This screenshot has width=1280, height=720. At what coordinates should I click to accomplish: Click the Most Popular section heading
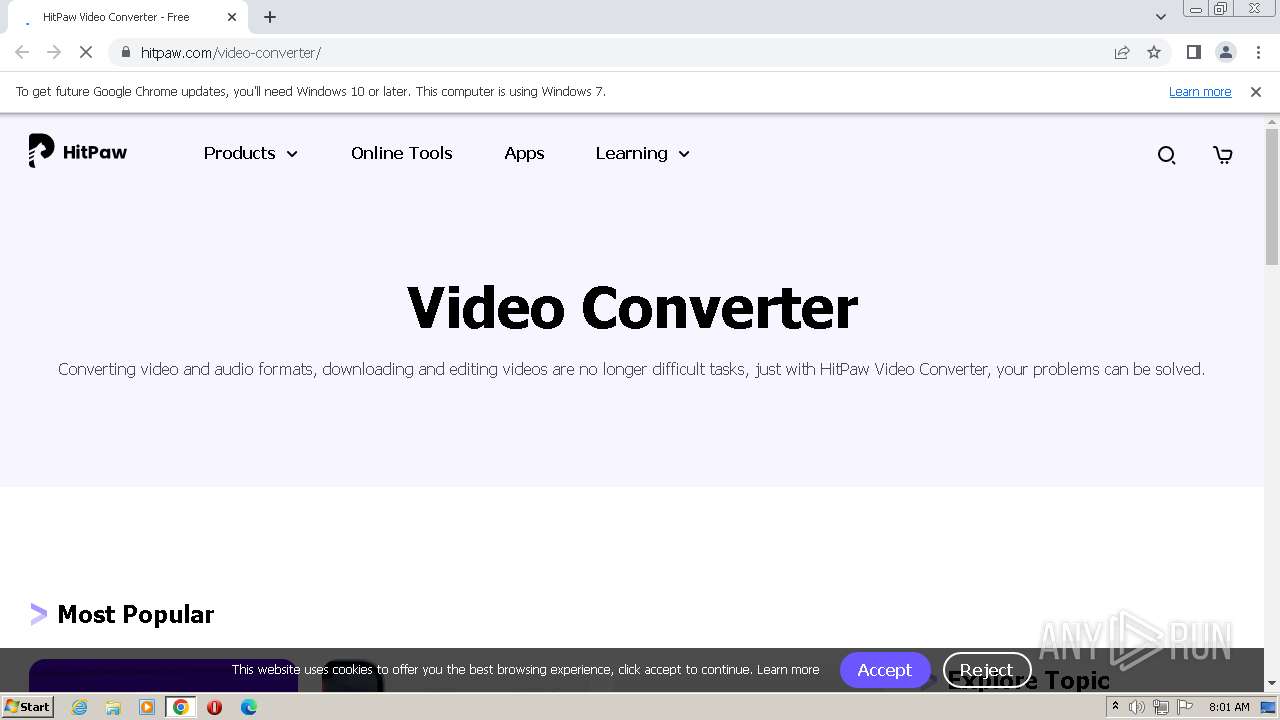135,614
